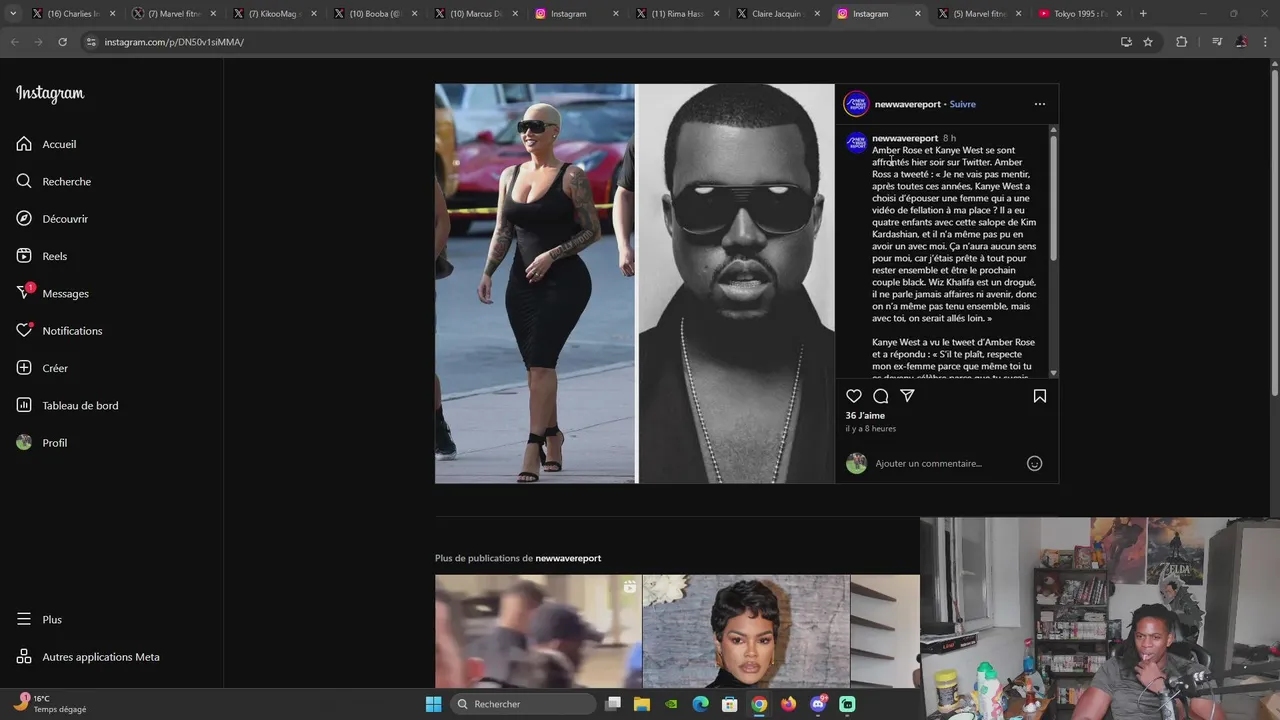
Task: Open the post's three-dot options menu
Action: (x=1040, y=104)
